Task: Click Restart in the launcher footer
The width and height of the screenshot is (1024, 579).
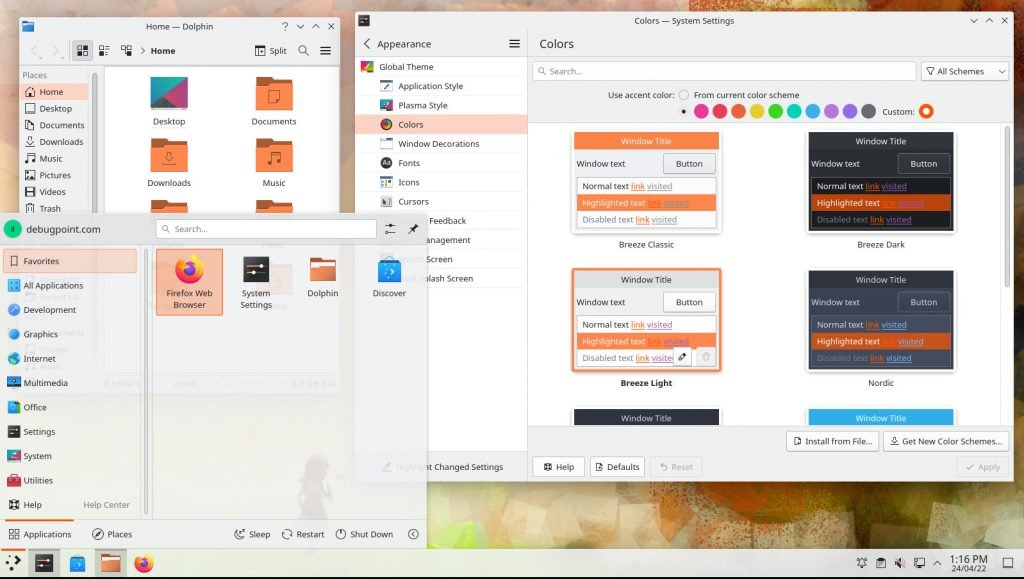Action: [x=303, y=534]
